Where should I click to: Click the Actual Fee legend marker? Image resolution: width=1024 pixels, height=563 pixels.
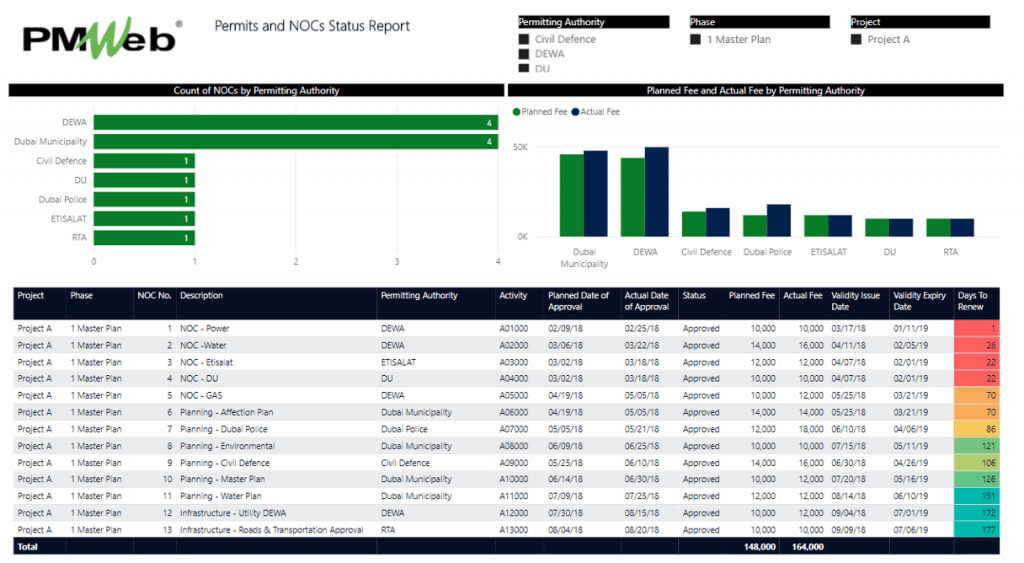(575, 112)
